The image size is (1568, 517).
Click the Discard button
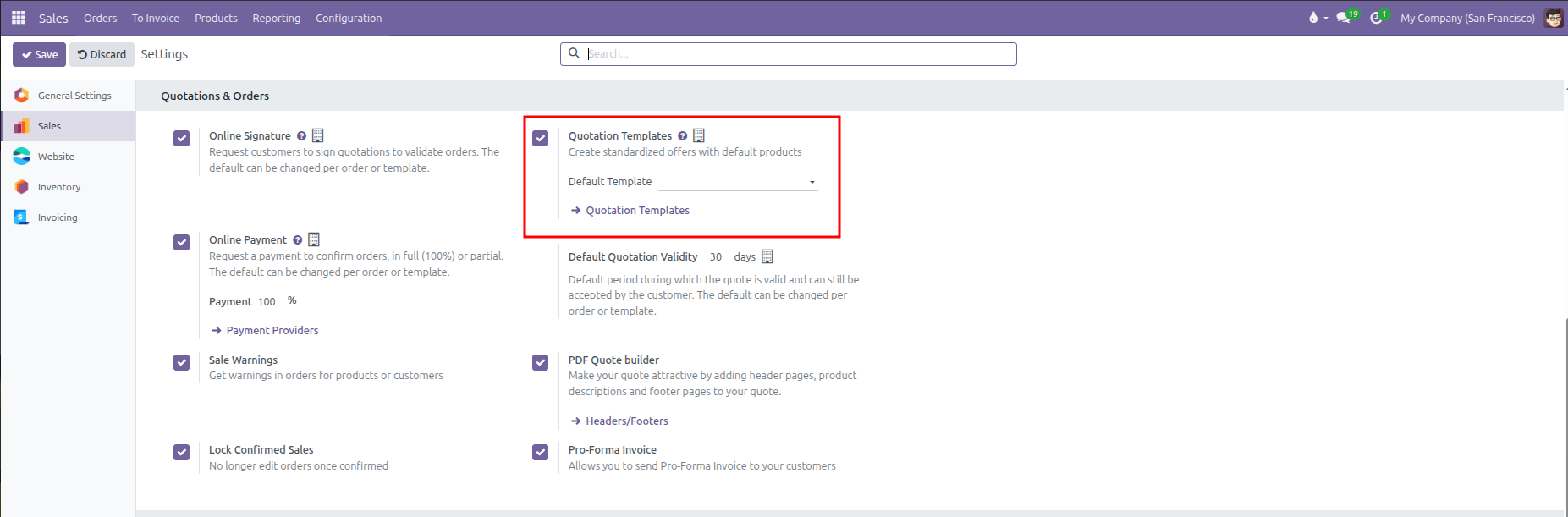coord(102,54)
